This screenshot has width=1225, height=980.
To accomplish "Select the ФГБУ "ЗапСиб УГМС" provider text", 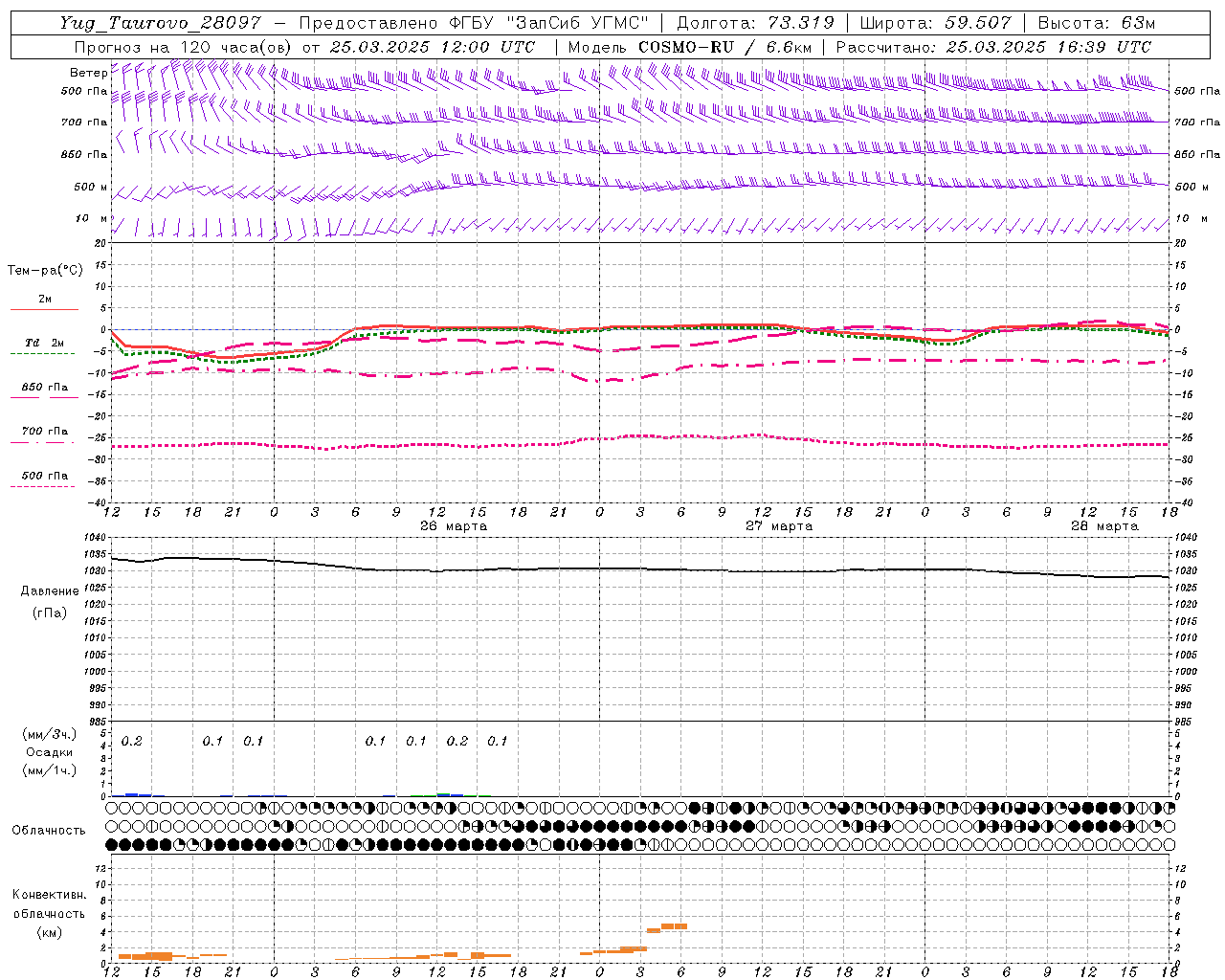I will tap(549, 23).
